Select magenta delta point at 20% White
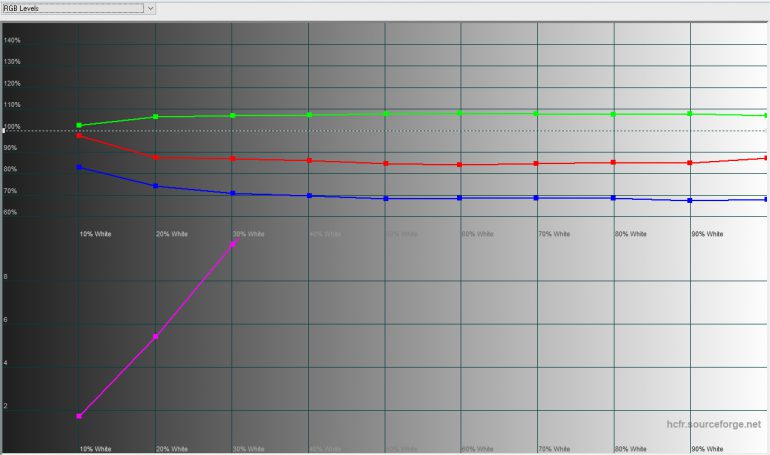 156,337
